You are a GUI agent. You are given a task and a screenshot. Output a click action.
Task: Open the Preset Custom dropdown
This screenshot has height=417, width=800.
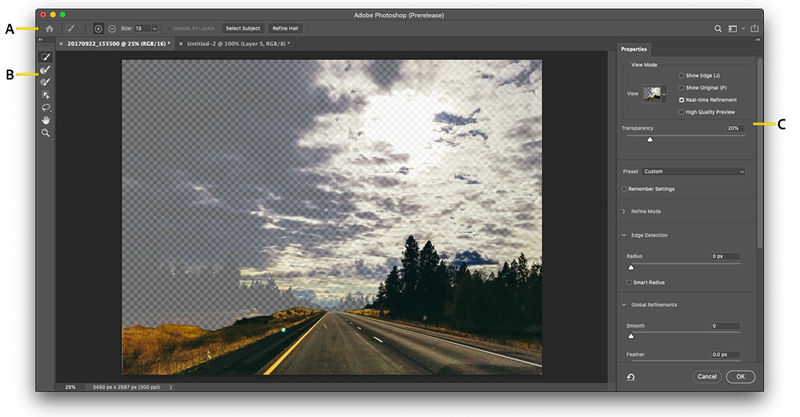click(x=693, y=171)
